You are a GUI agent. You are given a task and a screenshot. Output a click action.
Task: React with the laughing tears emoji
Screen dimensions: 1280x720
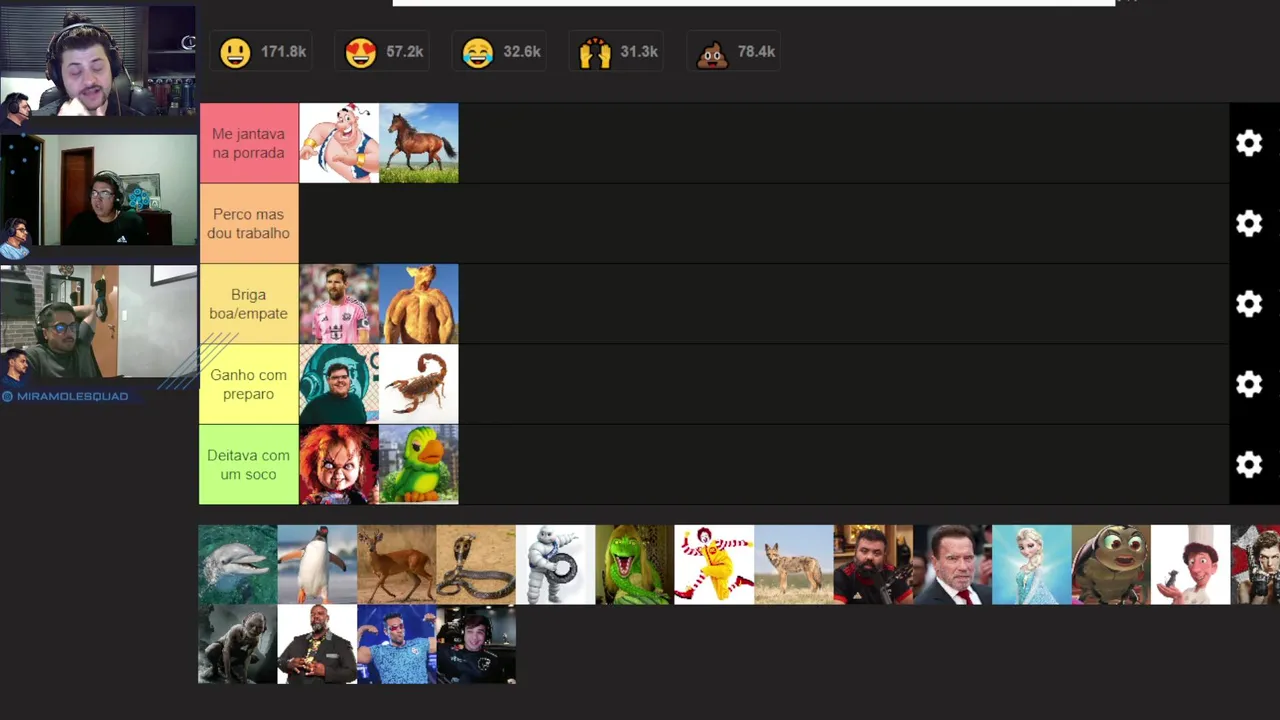[x=478, y=52]
